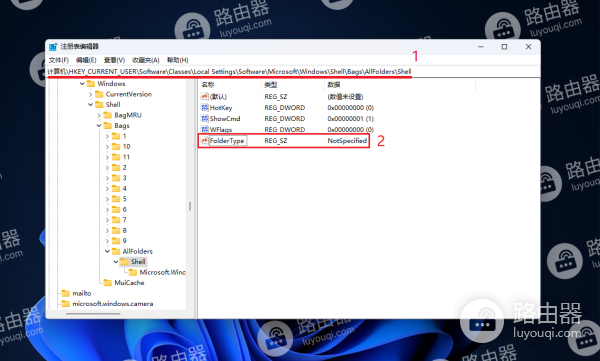Click the NotSpecified data cell
This screenshot has height=361, width=600.
[x=347, y=141]
